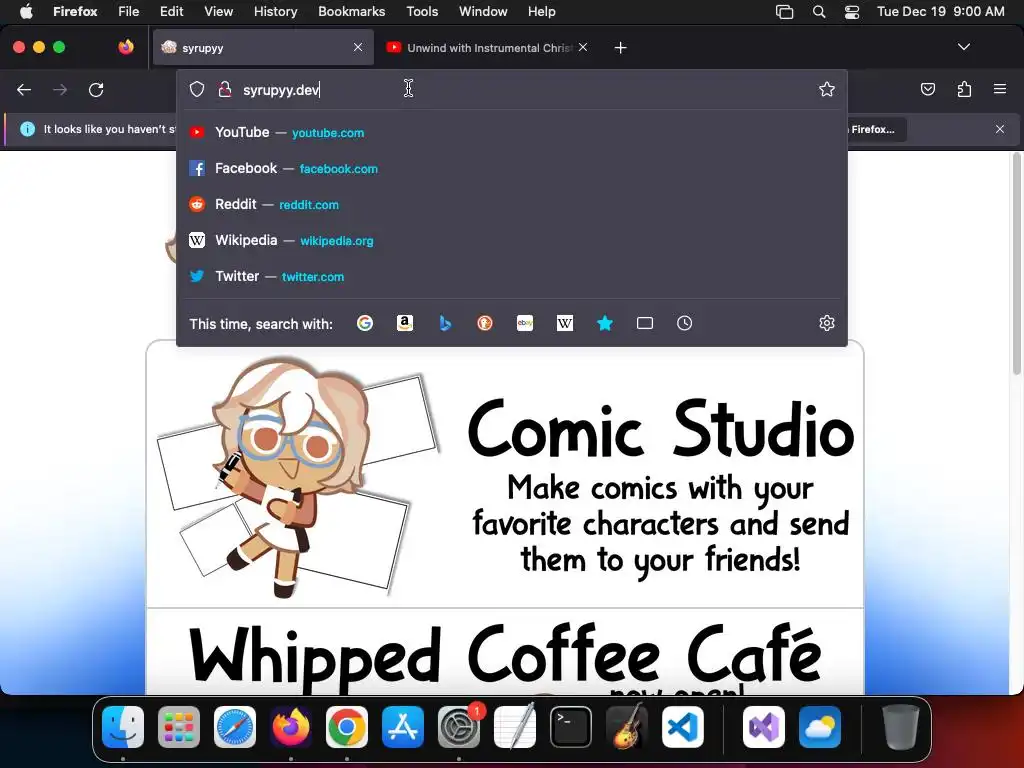Search with DuckDuckGo this time
Viewport: 1024px width, 768px height.
[x=485, y=323]
